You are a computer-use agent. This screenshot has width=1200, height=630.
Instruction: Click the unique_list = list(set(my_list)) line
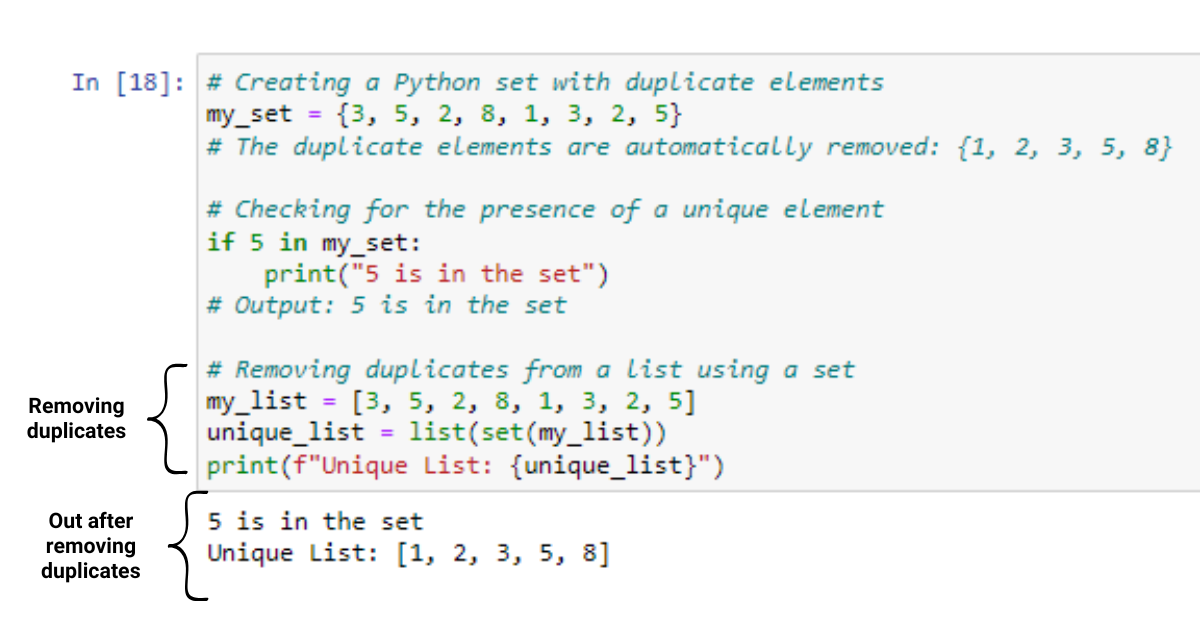(436, 434)
